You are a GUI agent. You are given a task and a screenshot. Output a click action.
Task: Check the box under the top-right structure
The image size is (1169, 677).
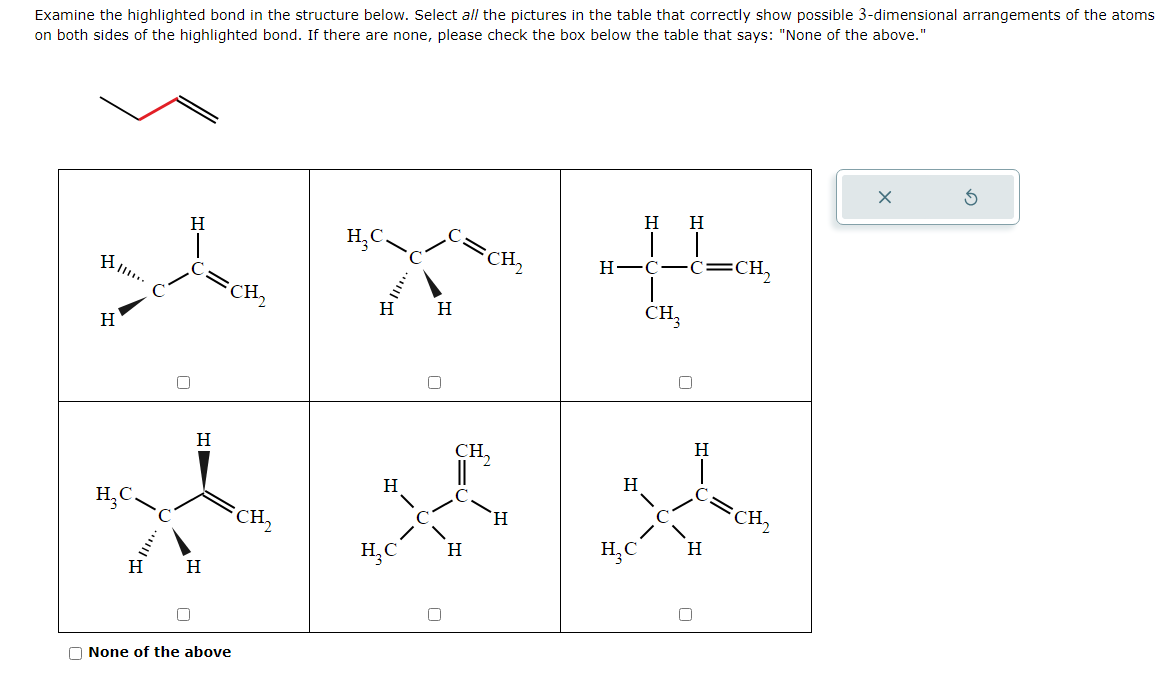click(x=685, y=380)
